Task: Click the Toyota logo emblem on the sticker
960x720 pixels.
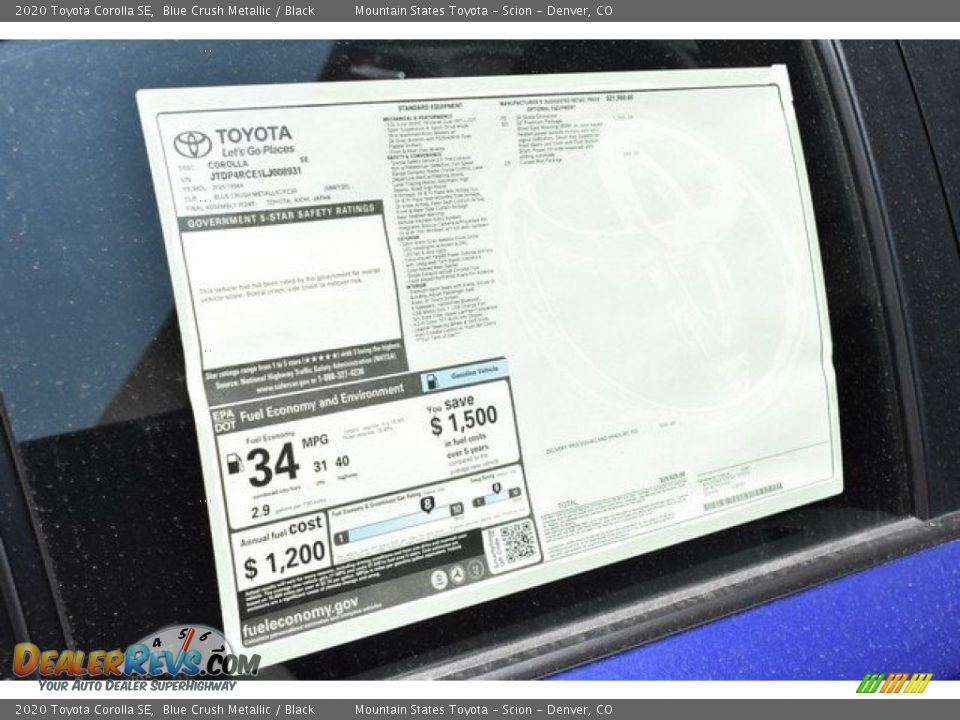Action: 192,144
